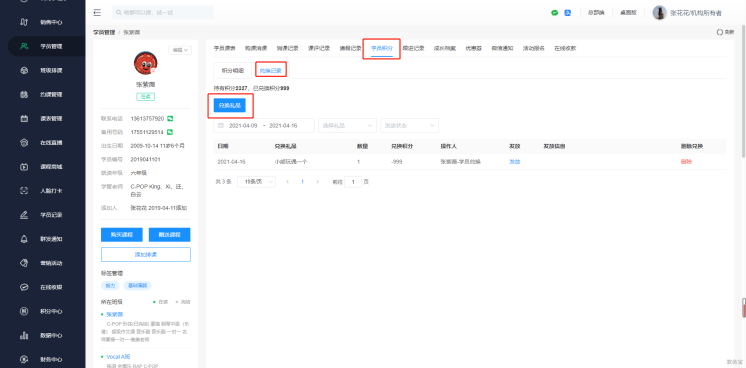The height and width of the screenshot is (368, 746).
Task: Click the green WeChat icon in top bar
Action: click(554, 13)
